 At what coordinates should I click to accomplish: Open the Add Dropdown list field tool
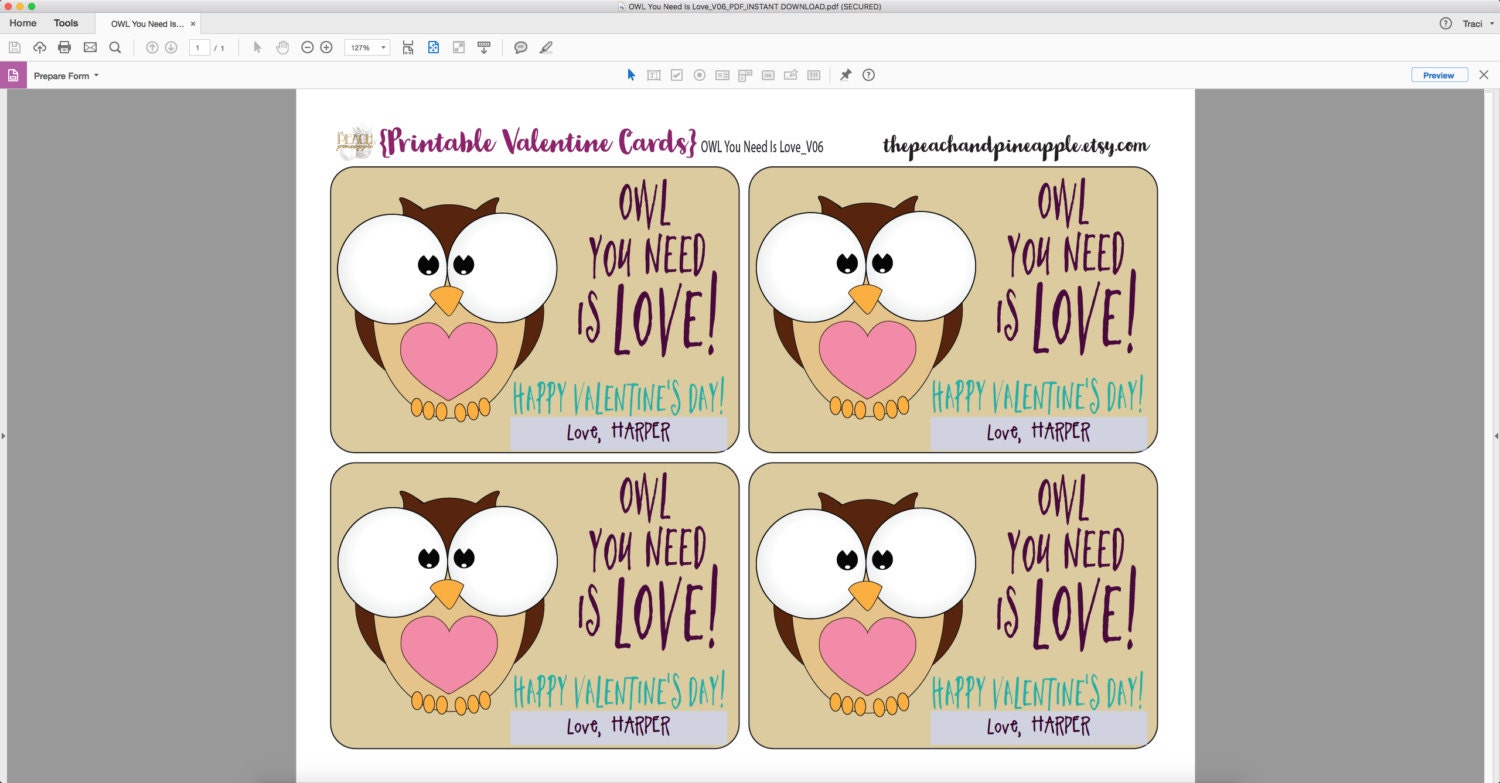click(744, 75)
